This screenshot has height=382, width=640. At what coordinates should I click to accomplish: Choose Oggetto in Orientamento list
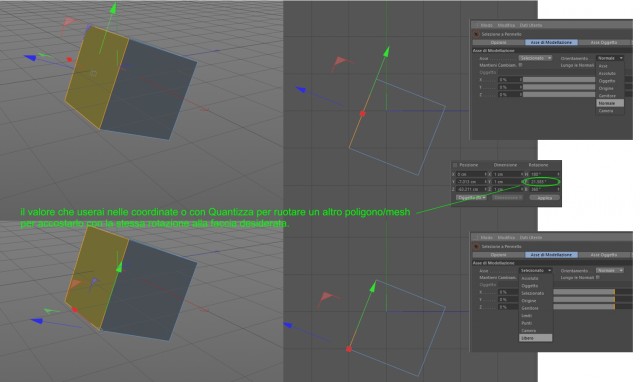(x=610, y=81)
